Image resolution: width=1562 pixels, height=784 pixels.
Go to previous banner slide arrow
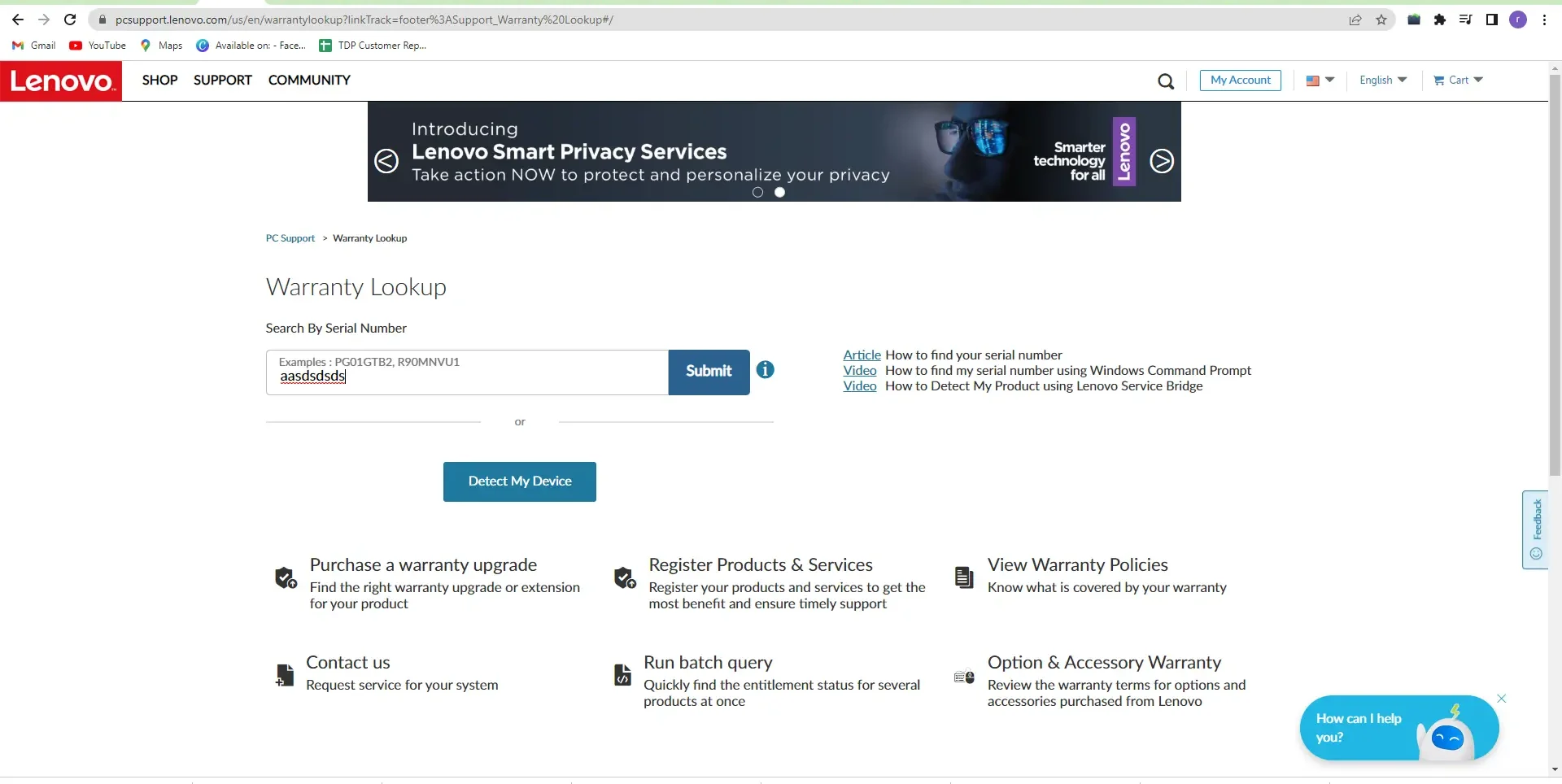coord(386,161)
